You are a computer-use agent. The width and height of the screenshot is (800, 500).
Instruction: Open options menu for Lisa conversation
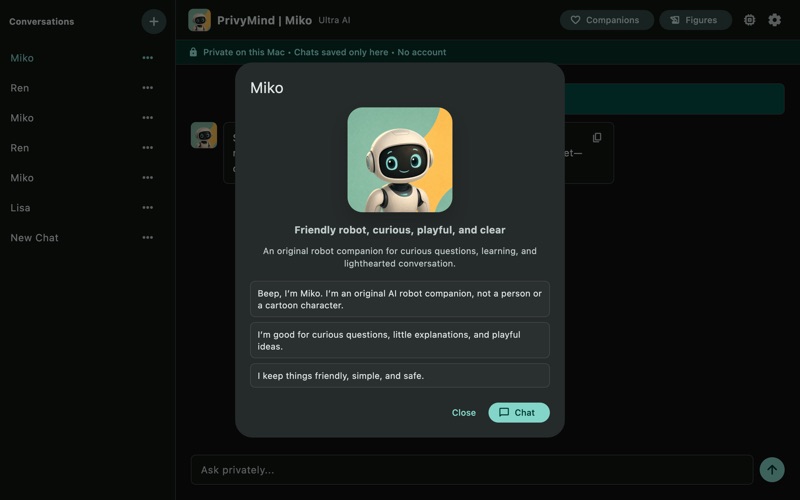pyautogui.click(x=147, y=208)
